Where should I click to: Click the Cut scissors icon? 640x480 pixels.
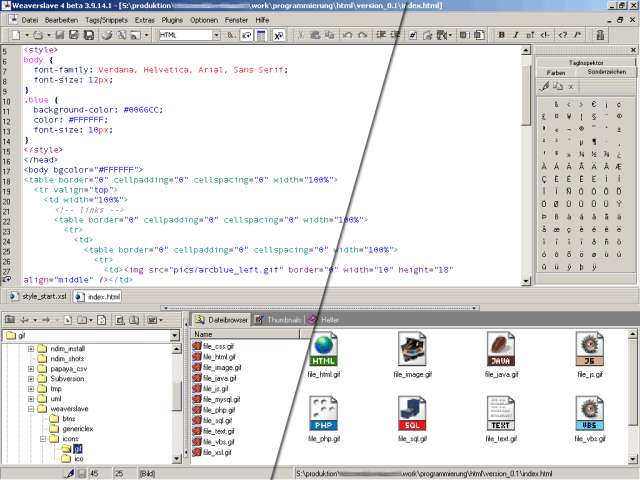point(300,35)
